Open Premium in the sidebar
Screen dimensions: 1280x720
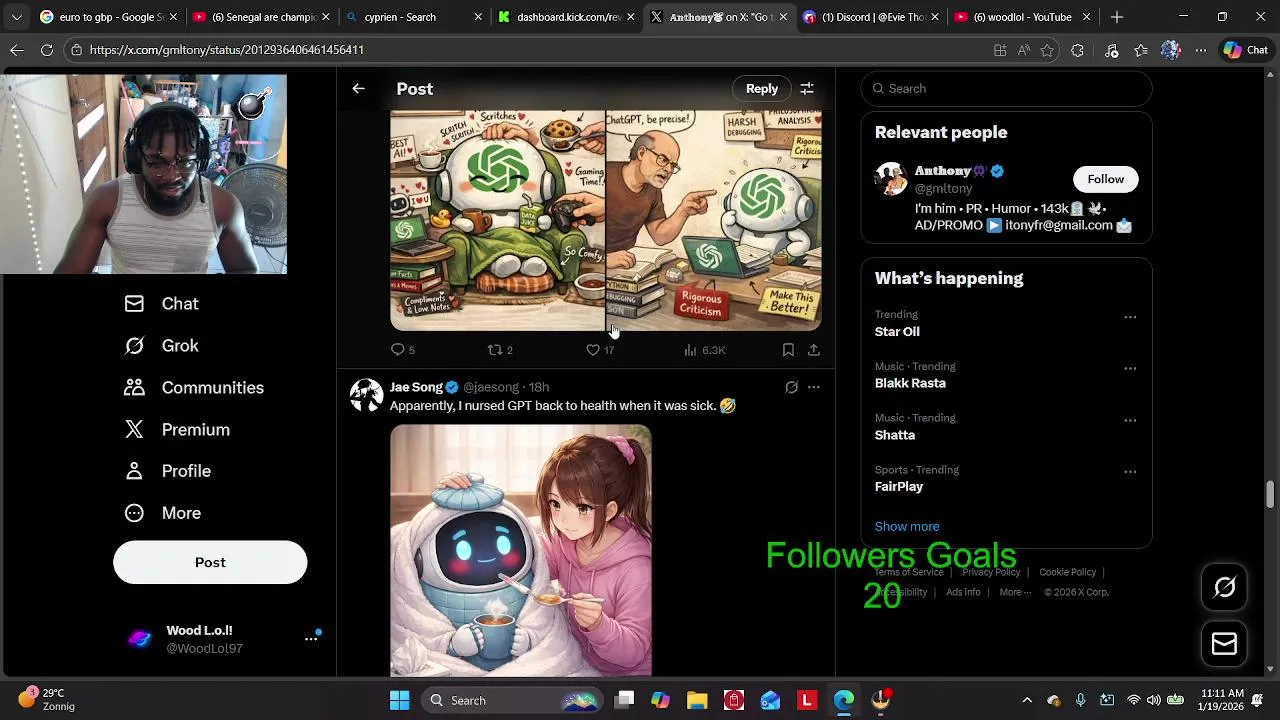pyautogui.click(x=177, y=430)
